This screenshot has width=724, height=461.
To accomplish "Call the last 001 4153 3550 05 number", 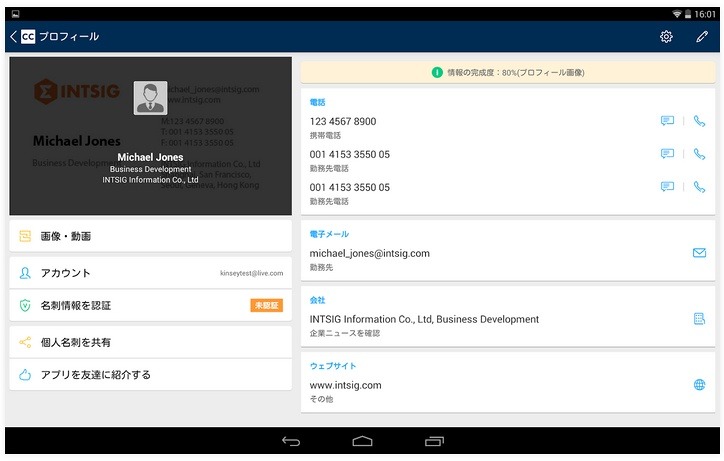I will coord(700,187).
